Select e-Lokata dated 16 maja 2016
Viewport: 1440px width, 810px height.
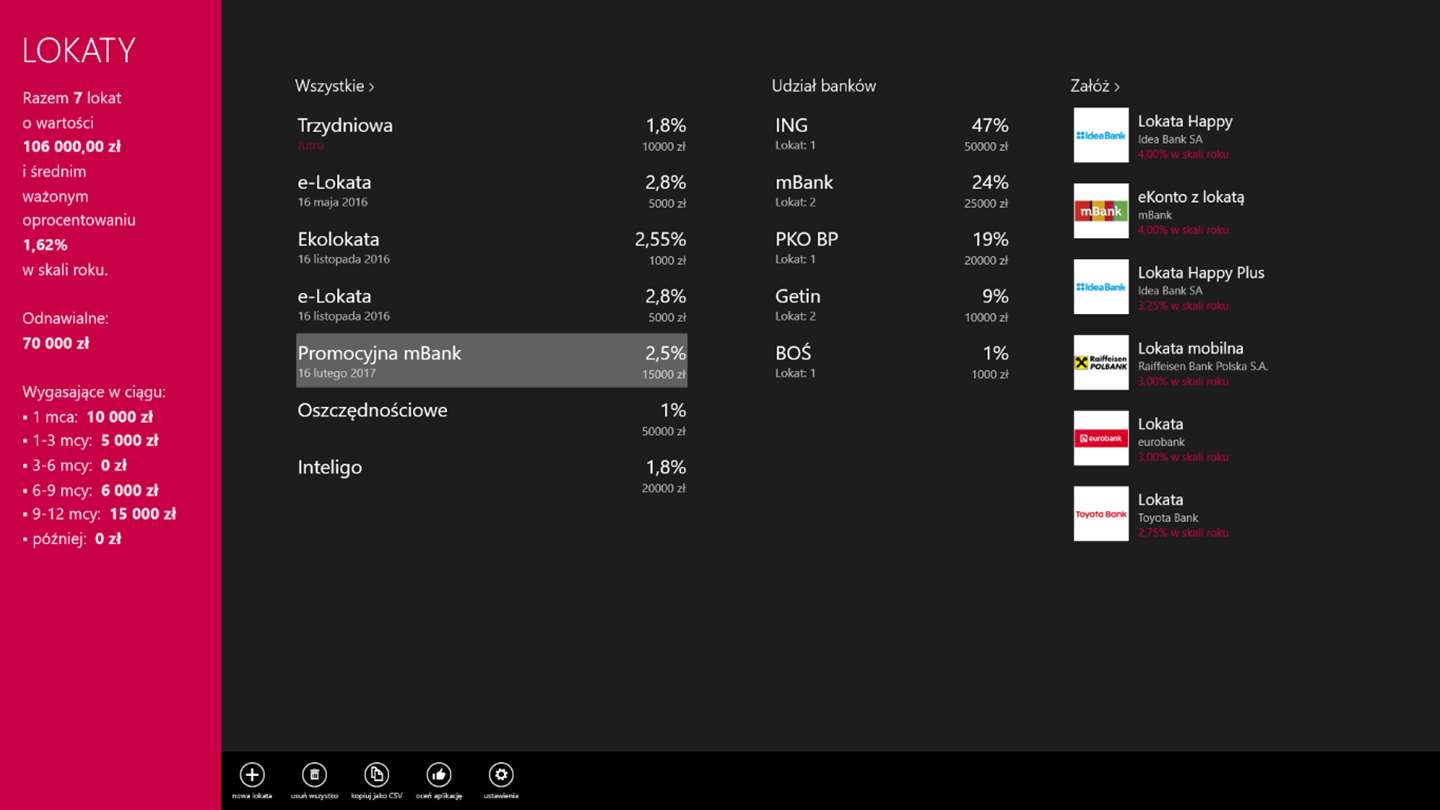(491, 190)
